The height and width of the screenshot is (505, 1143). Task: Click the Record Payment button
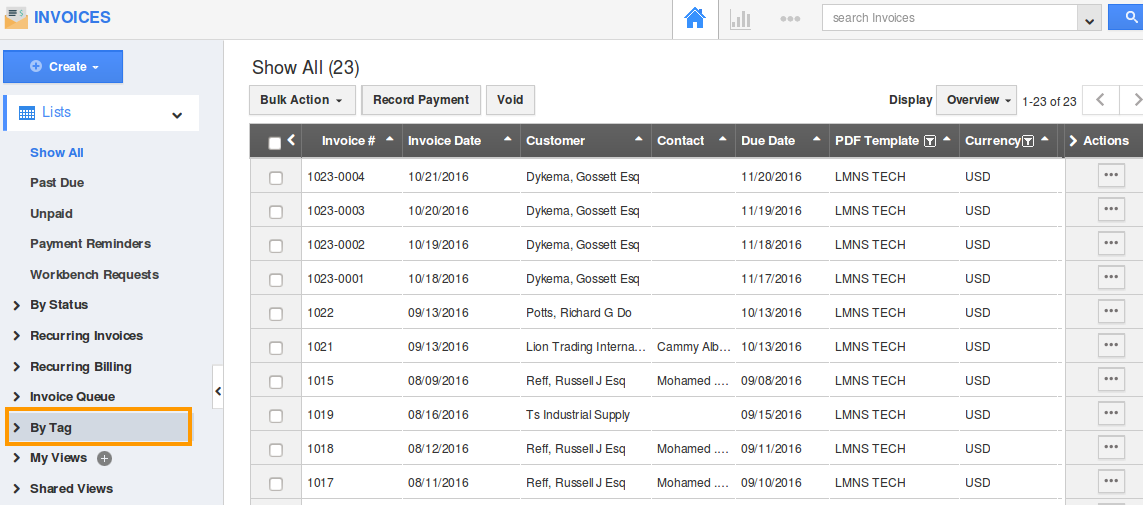click(421, 100)
